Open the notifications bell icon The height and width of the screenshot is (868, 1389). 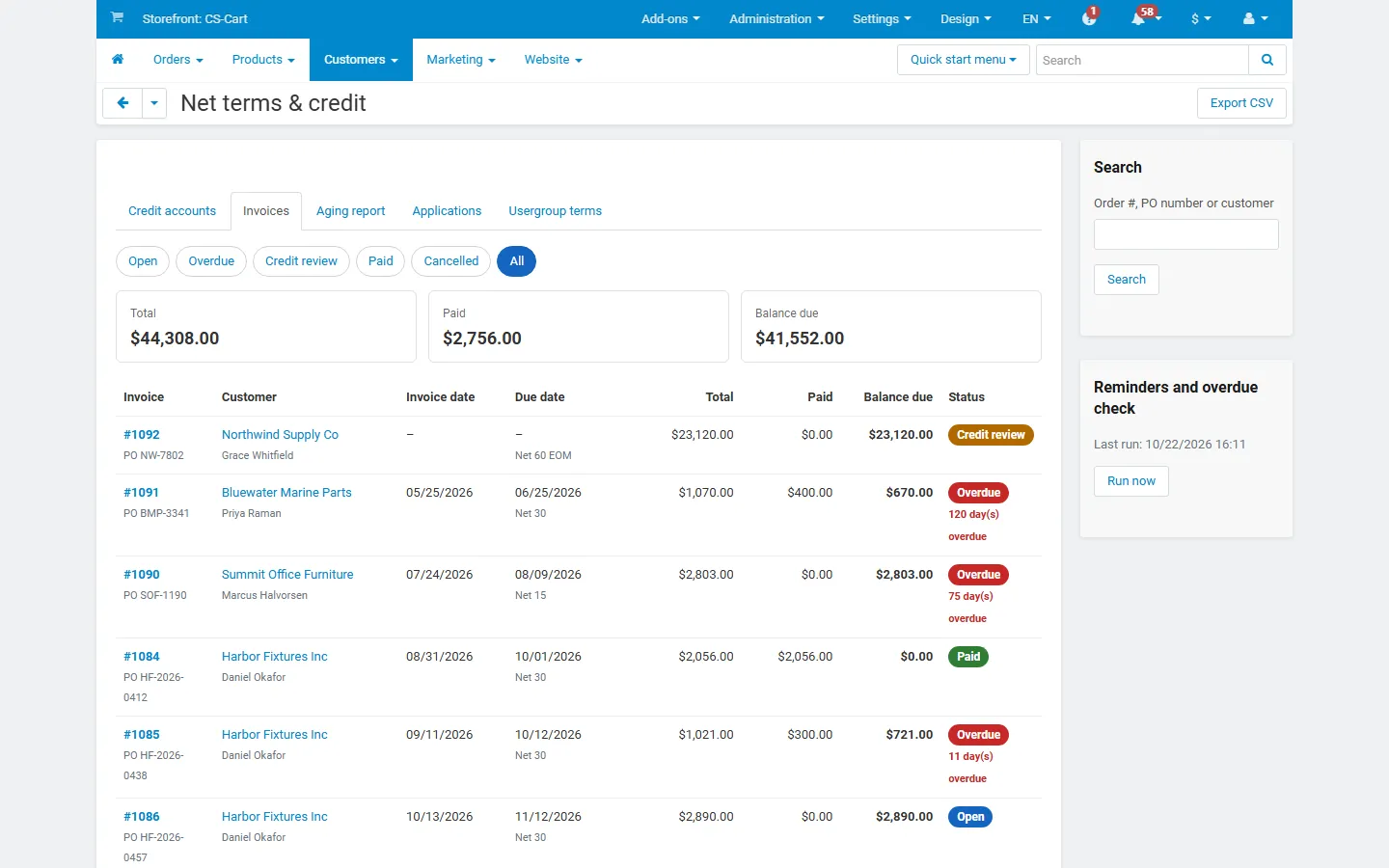click(x=1140, y=18)
